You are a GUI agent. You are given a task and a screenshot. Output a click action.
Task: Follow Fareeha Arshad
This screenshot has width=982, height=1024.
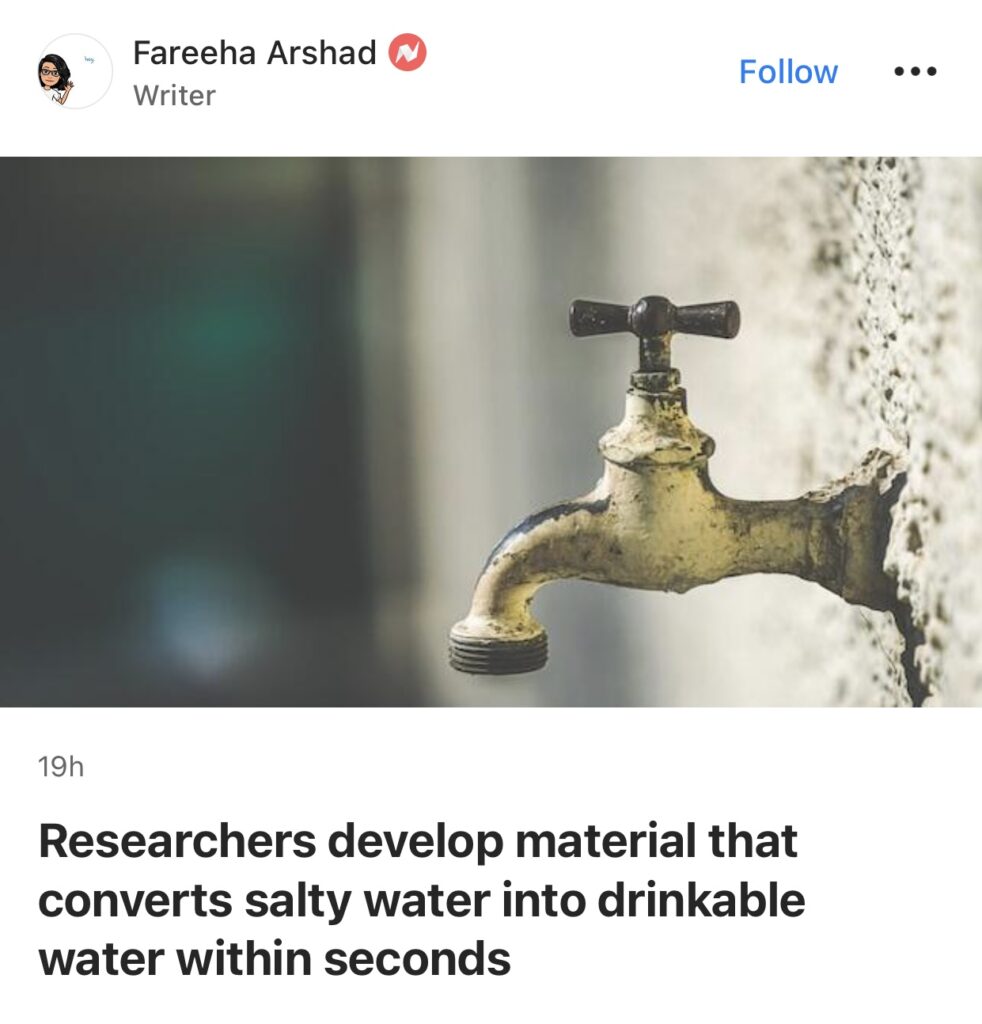coord(788,71)
